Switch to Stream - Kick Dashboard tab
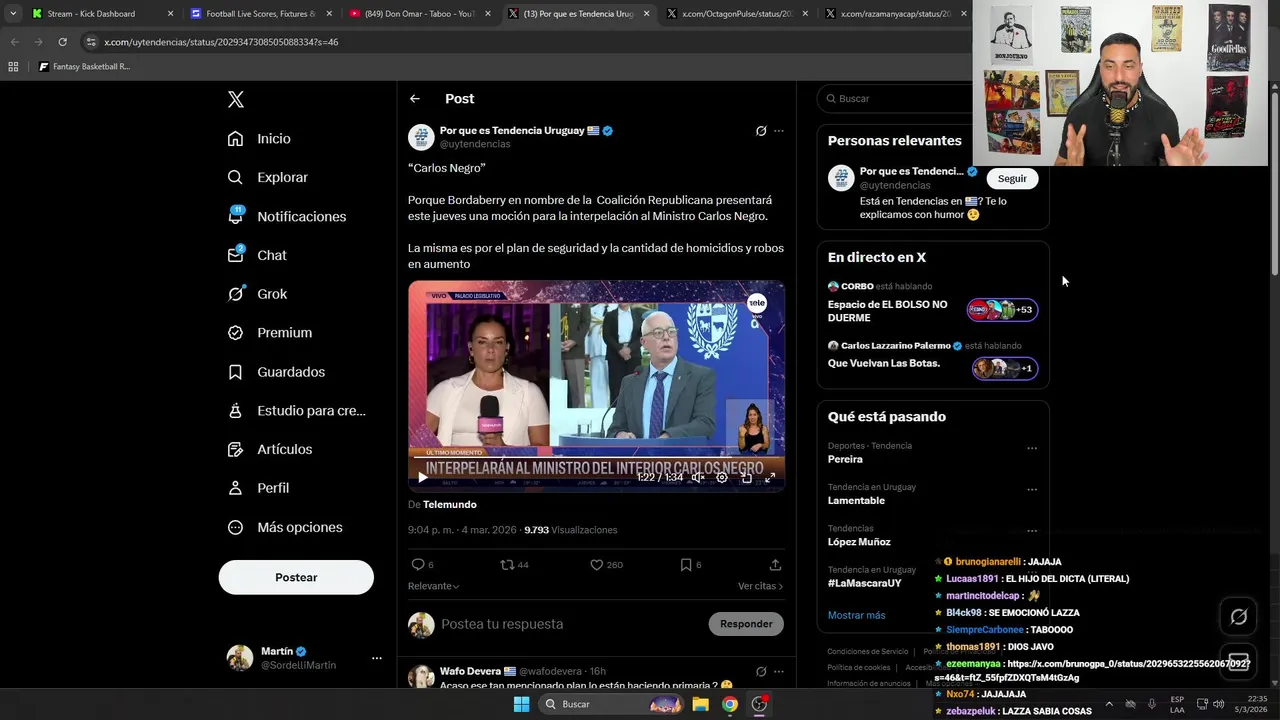The image size is (1280, 720). click(103, 14)
